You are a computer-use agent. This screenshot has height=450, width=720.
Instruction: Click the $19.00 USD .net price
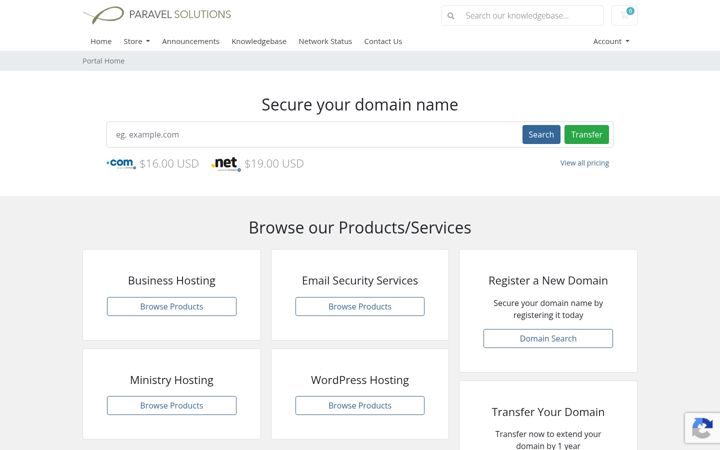click(274, 163)
